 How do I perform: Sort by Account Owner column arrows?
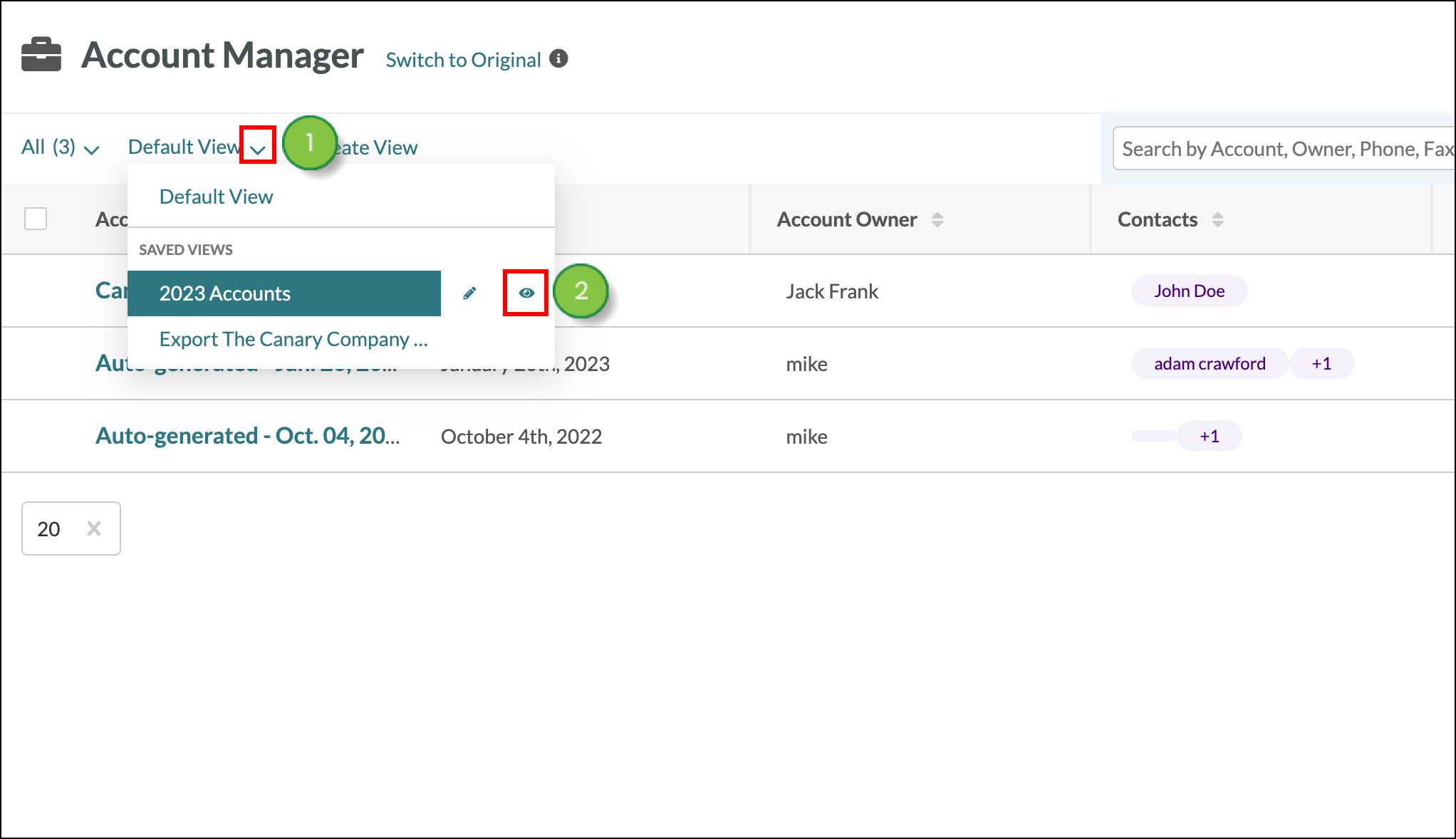[x=937, y=219]
